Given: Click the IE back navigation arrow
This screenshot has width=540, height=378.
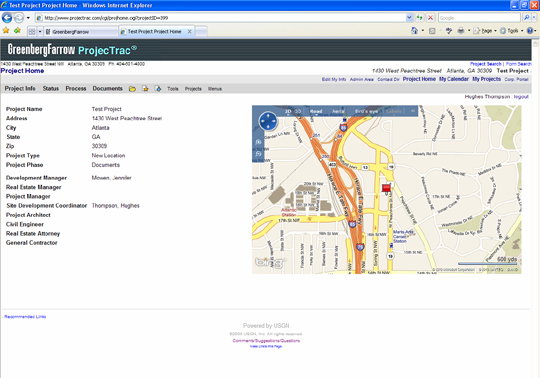Looking at the screenshot, I should click(7, 18).
